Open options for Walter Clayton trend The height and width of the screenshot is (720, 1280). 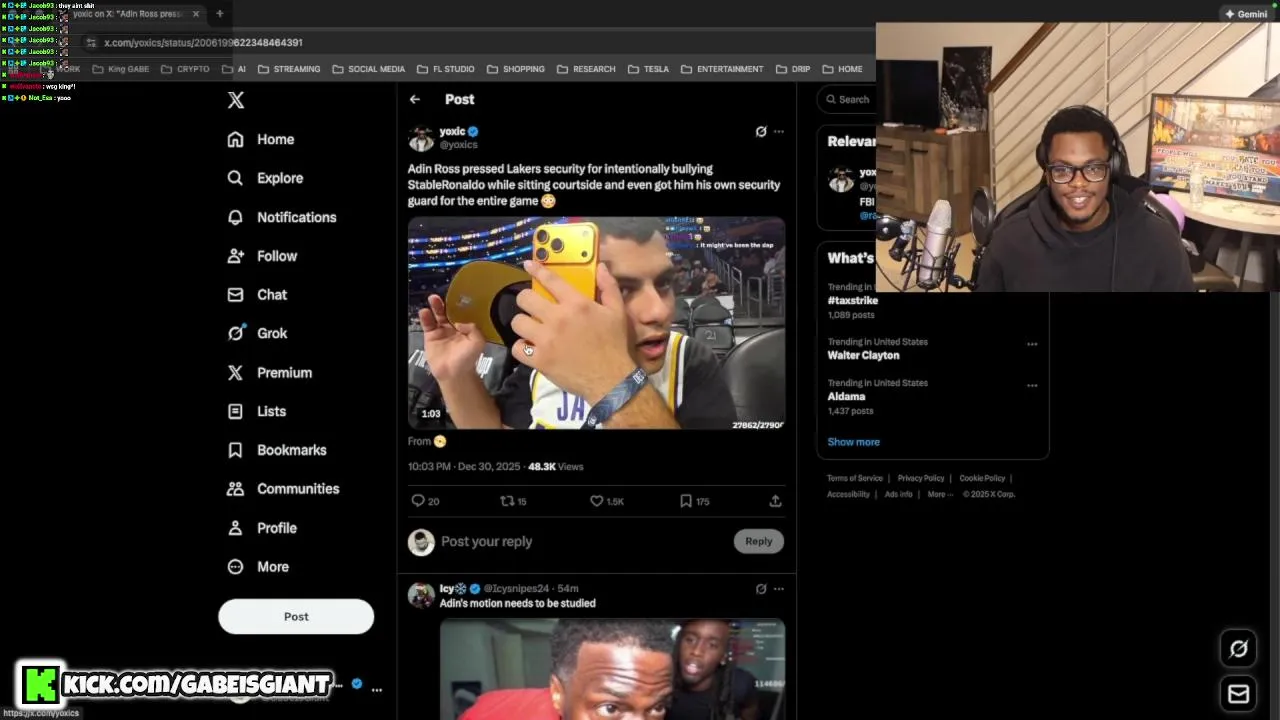(1032, 344)
